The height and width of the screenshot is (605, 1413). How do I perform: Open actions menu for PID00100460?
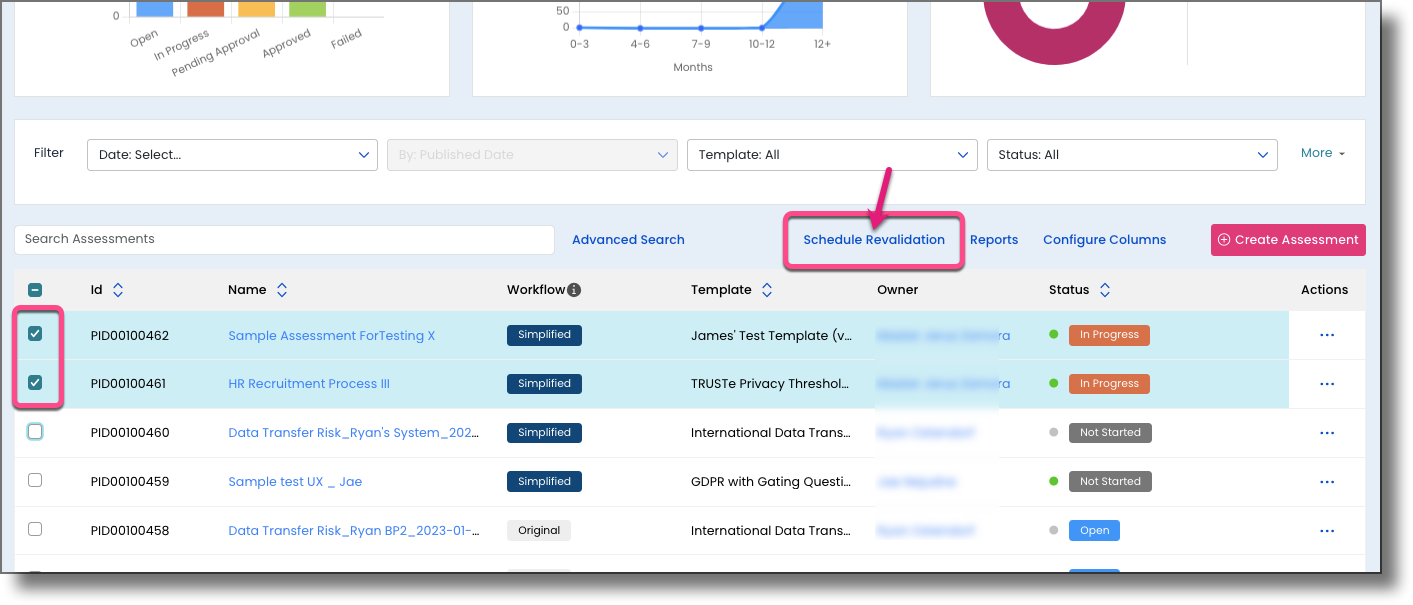(1327, 433)
